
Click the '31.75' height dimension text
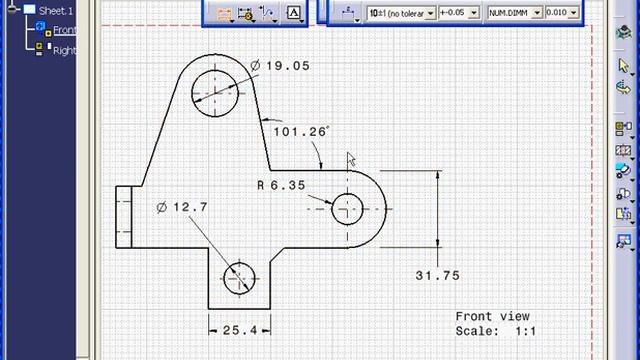point(438,276)
